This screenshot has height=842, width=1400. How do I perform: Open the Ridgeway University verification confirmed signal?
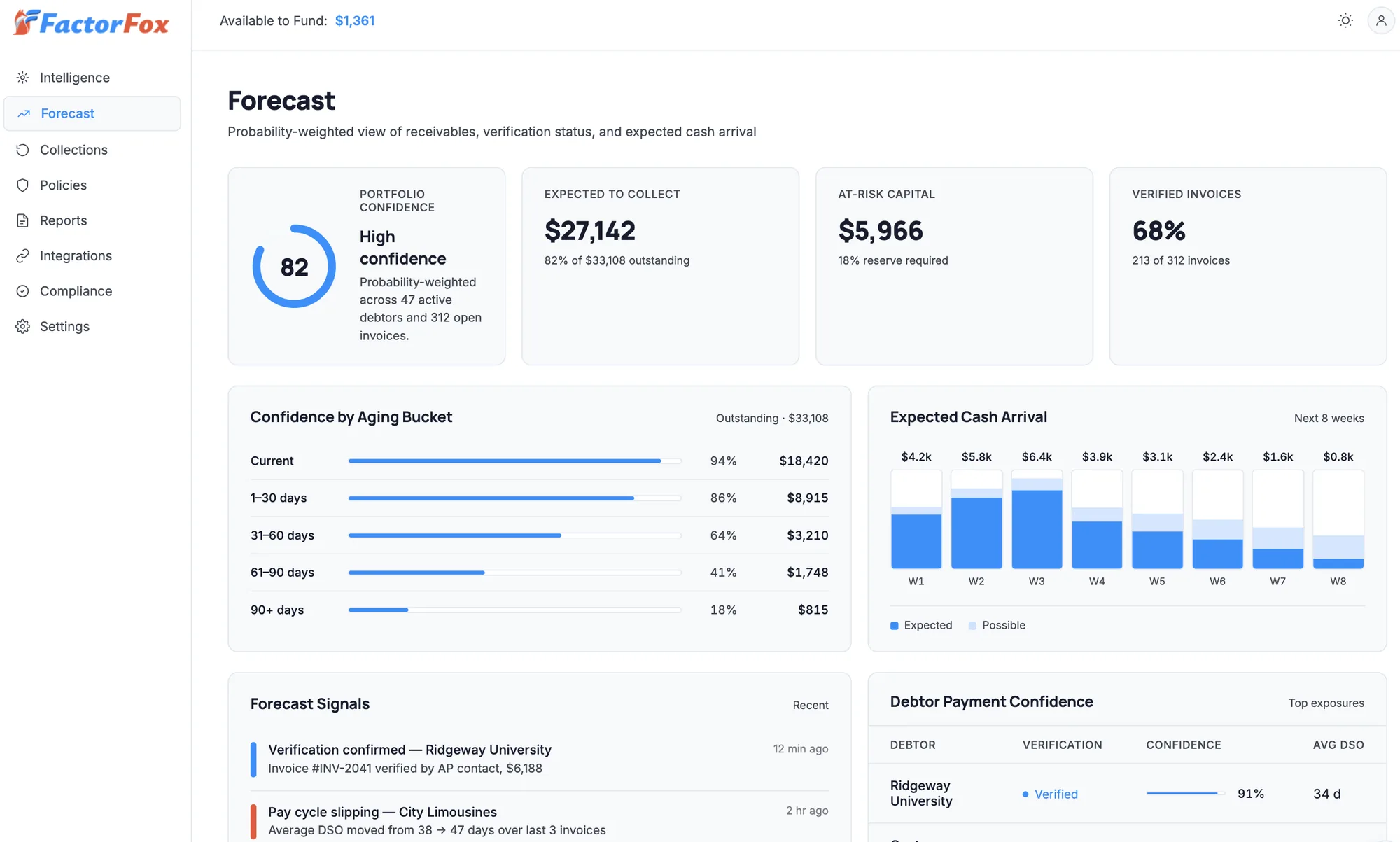(x=540, y=759)
